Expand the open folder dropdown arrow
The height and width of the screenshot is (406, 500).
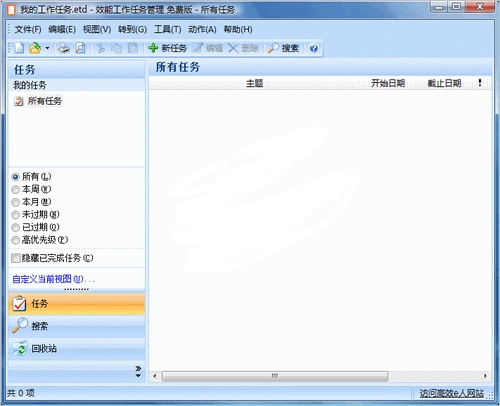[47, 48]
